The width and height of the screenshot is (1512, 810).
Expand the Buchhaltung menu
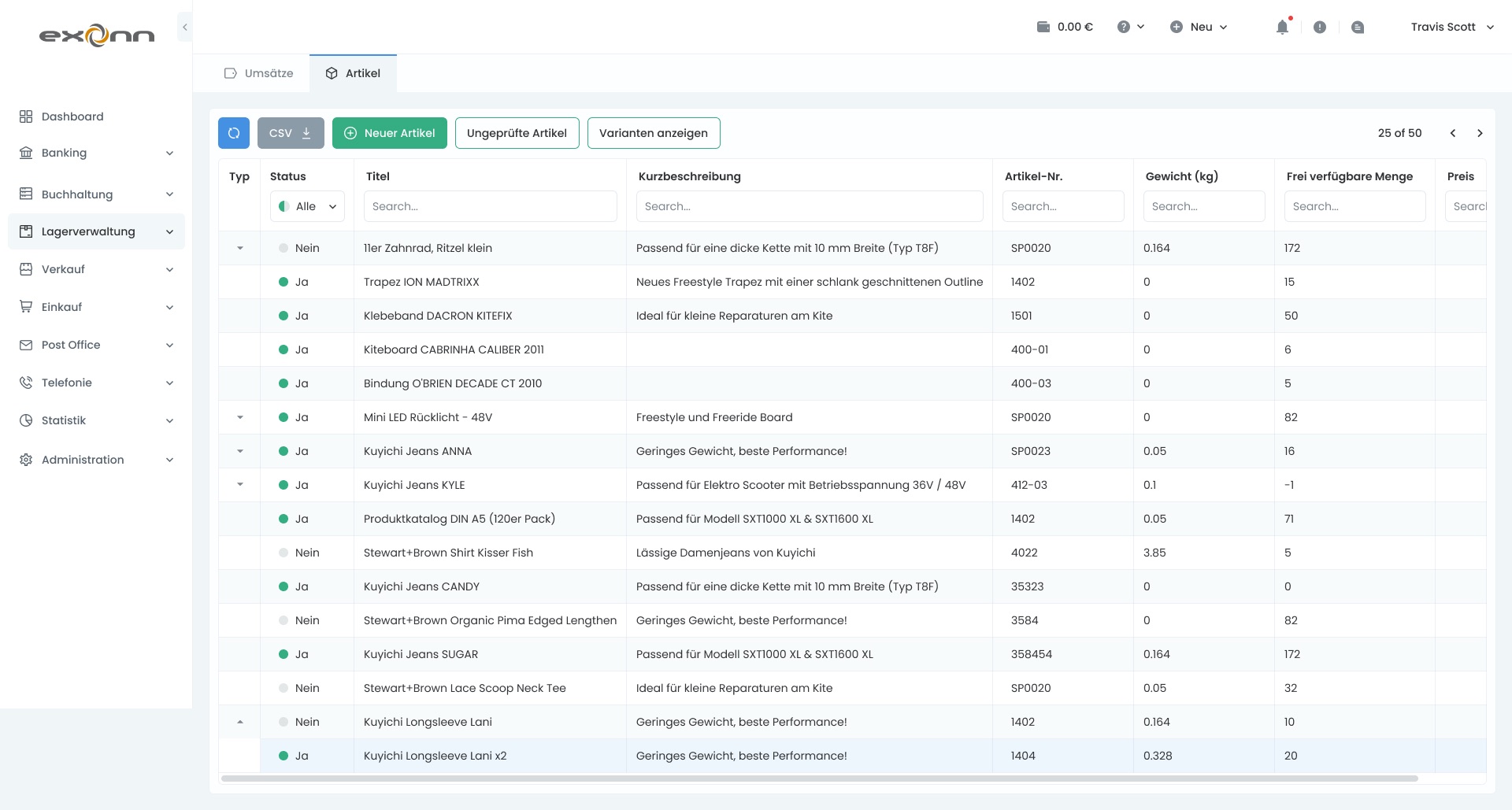(96, 194)
